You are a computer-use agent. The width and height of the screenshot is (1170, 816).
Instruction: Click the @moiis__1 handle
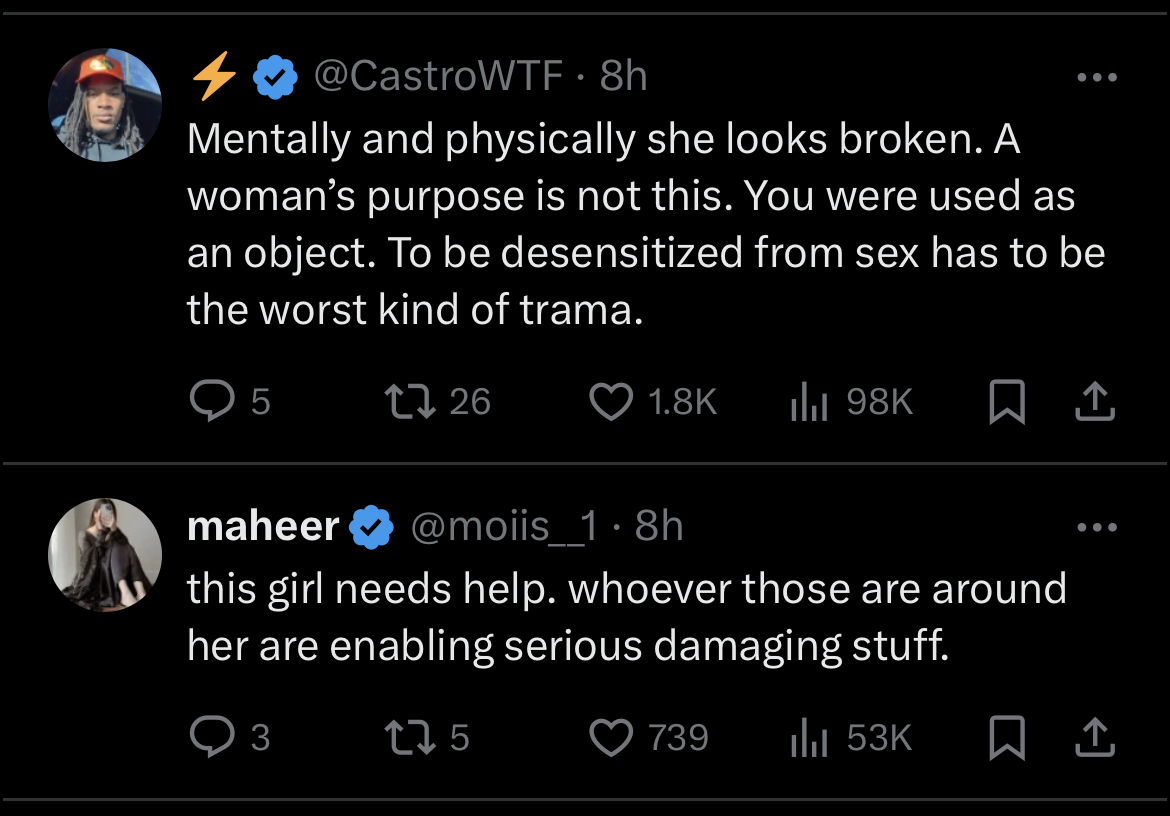(x=504, y=527)
